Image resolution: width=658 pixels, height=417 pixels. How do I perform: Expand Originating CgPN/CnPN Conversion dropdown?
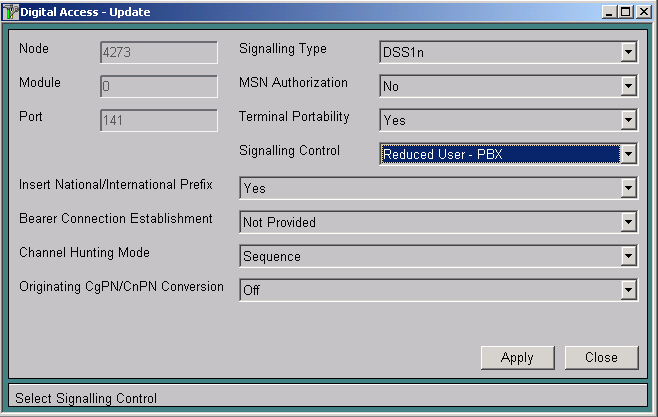click(x=628, y=290)
